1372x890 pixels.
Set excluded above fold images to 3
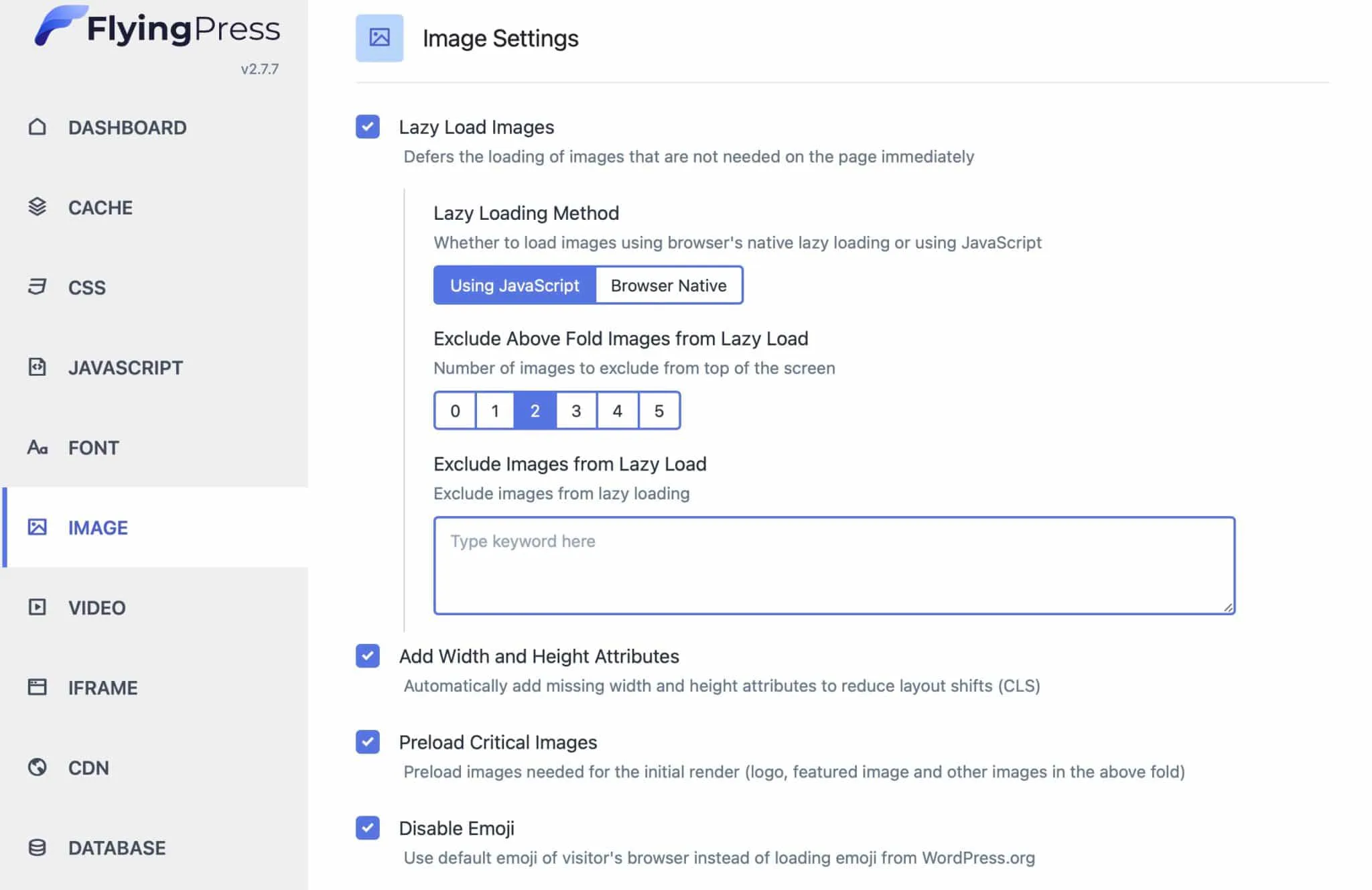(x=576, y=410)
